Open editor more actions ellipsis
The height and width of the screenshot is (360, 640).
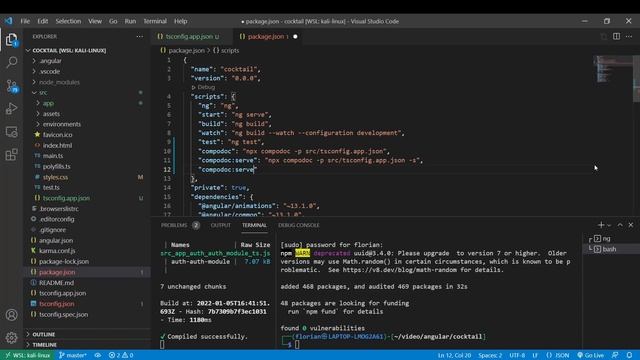pyautogui.click(x=629, y=36)
